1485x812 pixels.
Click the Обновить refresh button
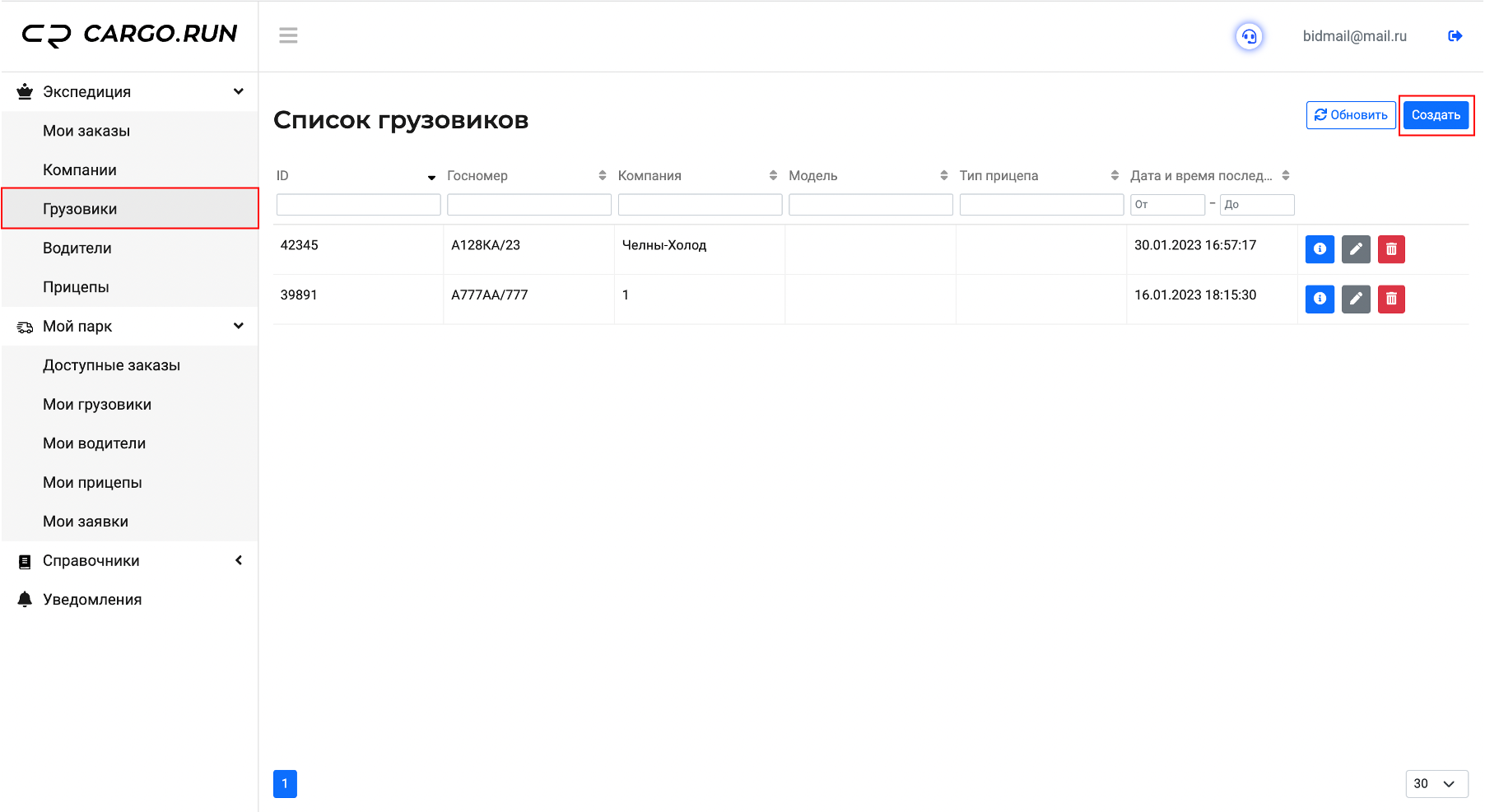1351,115
